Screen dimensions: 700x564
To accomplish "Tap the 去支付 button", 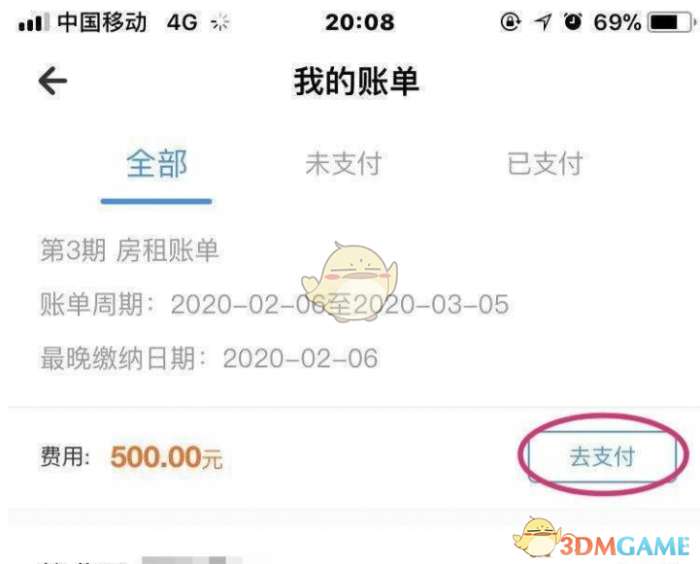I will pos(602,456).
